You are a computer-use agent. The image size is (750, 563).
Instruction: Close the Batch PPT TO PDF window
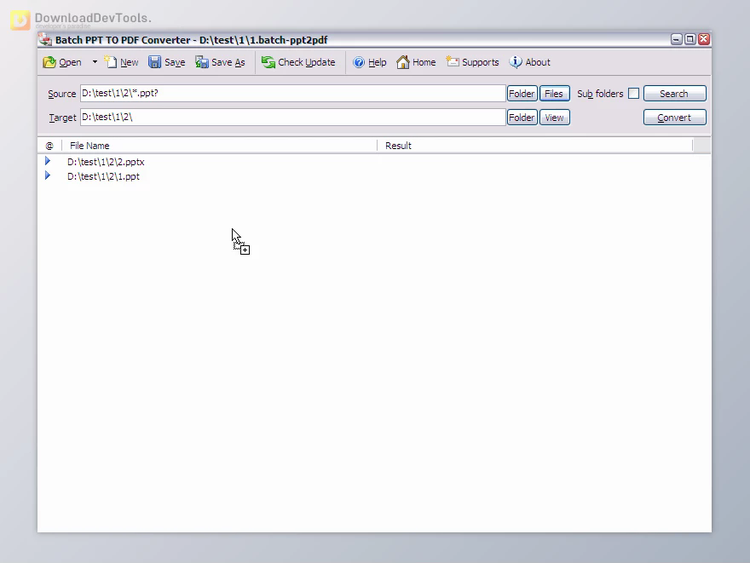click(704, 39)
